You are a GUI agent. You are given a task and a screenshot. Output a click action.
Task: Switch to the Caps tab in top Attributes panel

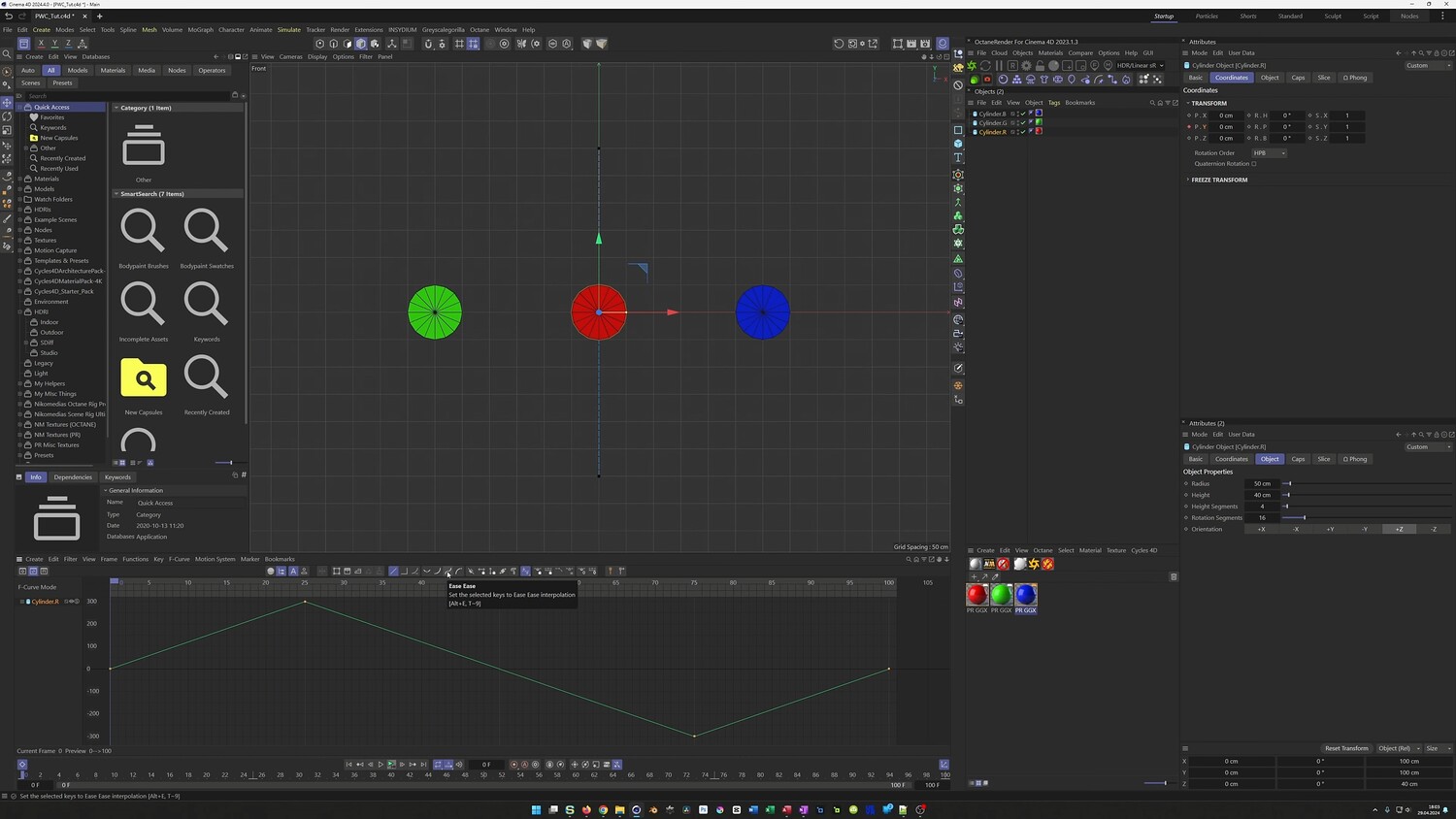[x=1298, y=78]
